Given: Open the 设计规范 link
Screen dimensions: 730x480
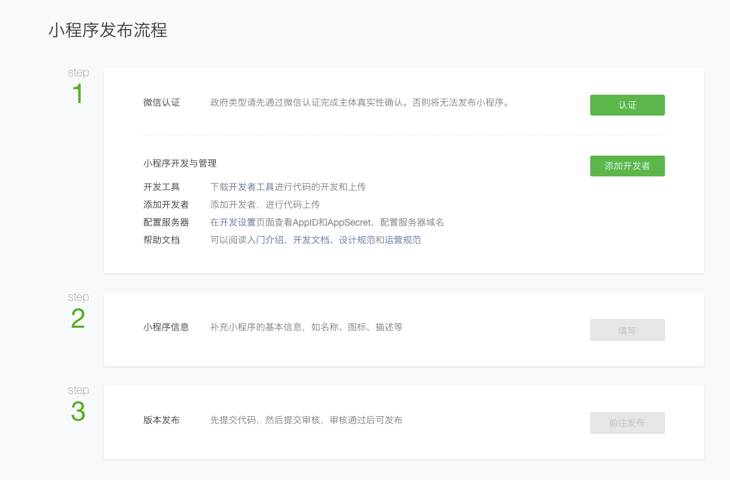Looking at the screenshot, I should [x=356, y=240].
